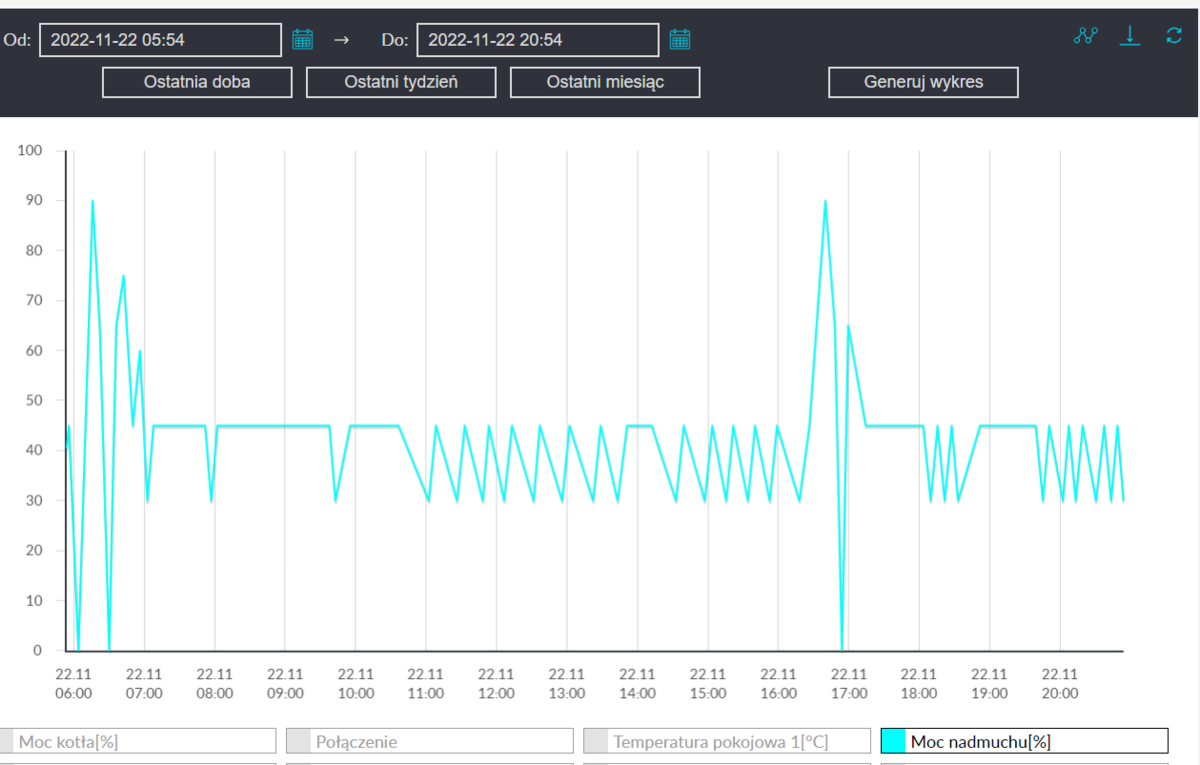Toggle the Połączenie series
This screenshot has height=765, width=1200.
pyautogui.click(x=430, y=741)
